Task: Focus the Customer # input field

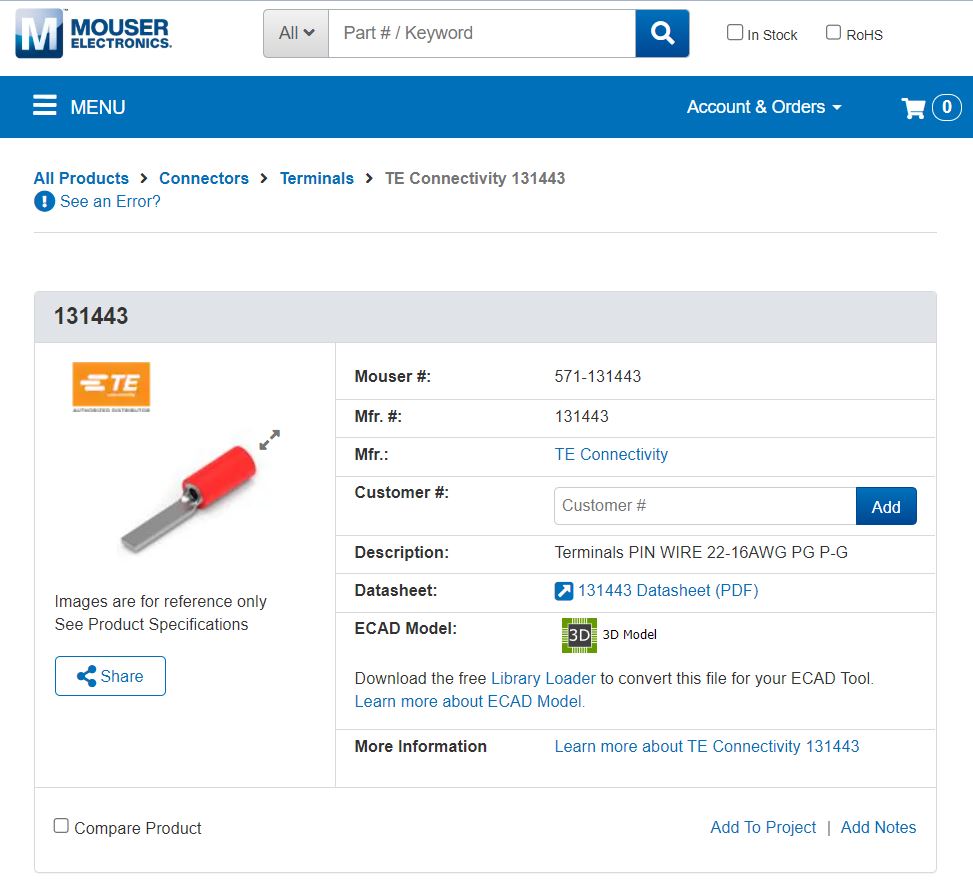Action: 705,506
